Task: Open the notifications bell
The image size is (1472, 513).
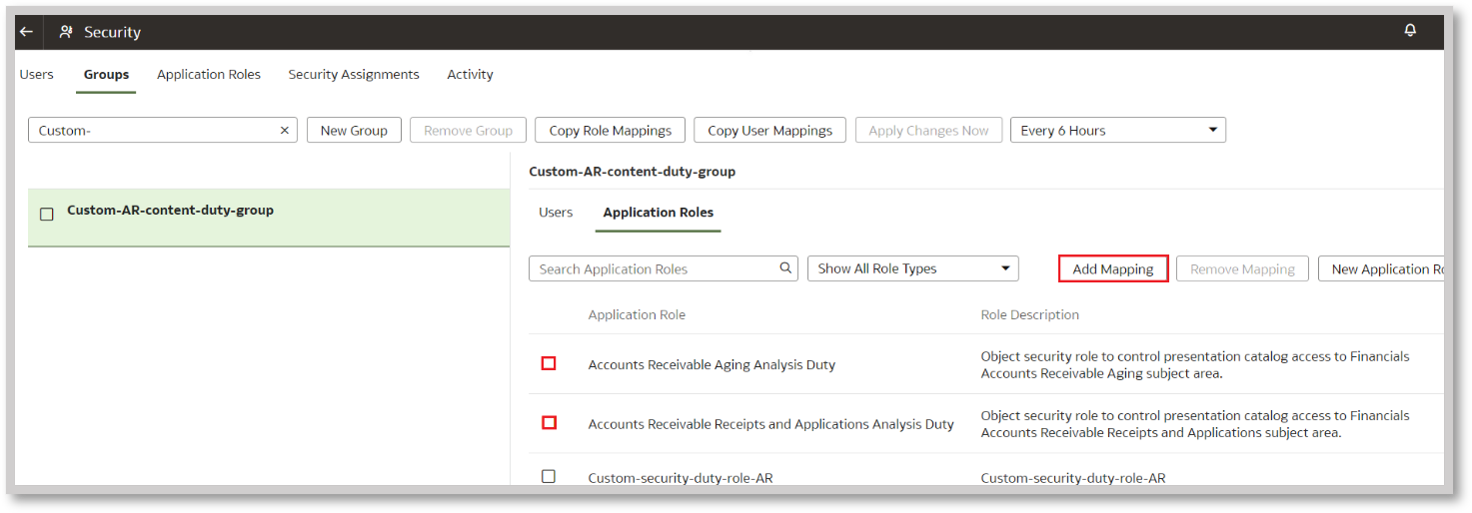Action: 1410,31
